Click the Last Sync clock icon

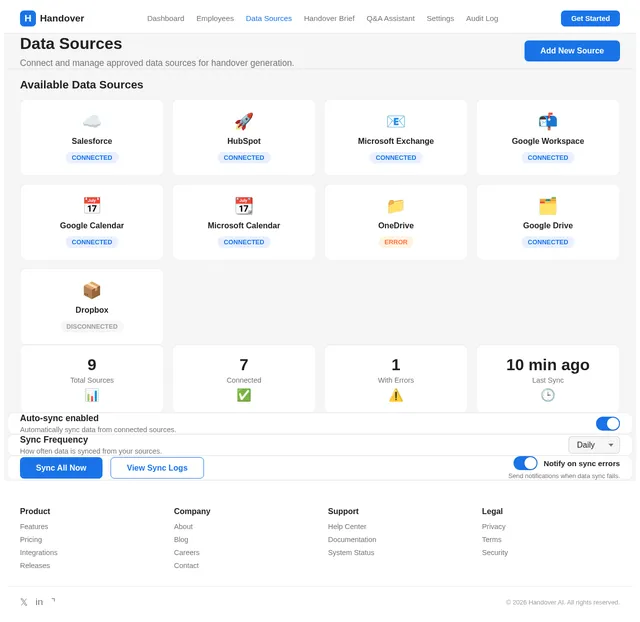[548, 395]
